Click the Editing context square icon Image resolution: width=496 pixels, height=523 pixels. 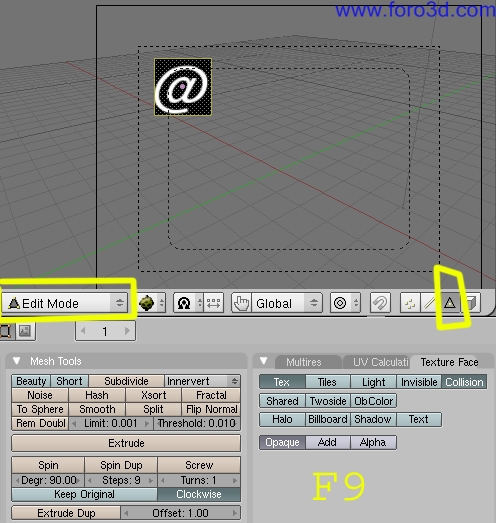(x=6, y=331)
